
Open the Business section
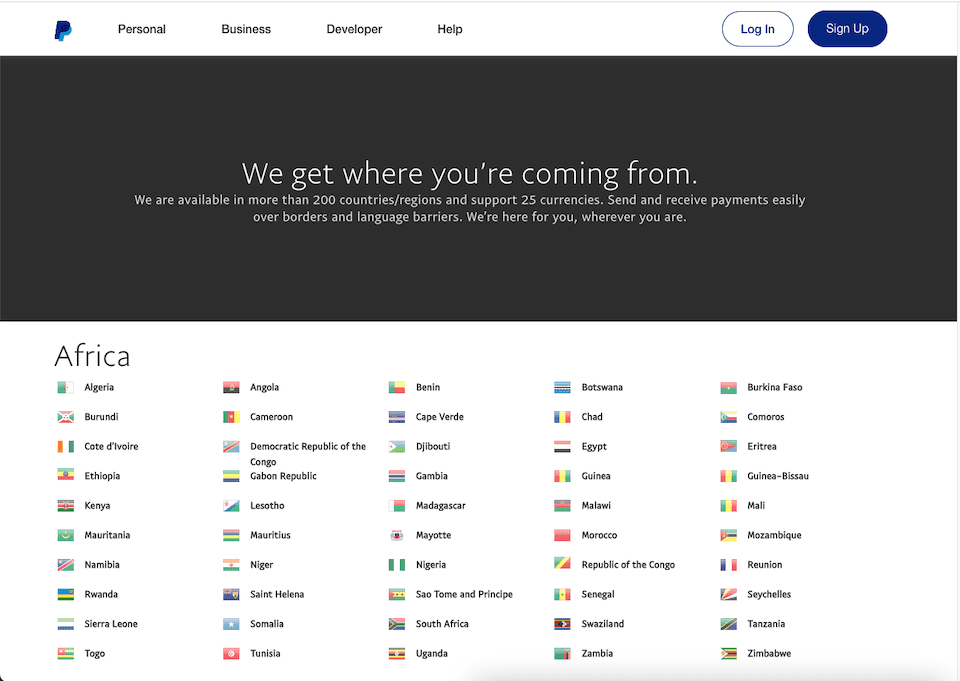pyautogui.click(x=246, y=29)
